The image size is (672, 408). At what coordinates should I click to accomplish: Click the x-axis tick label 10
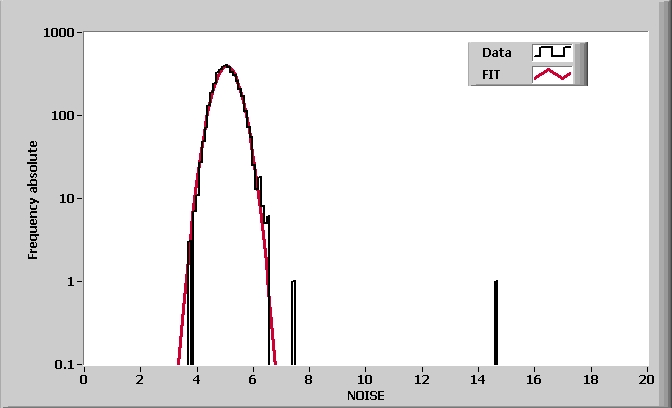[365, 380]
